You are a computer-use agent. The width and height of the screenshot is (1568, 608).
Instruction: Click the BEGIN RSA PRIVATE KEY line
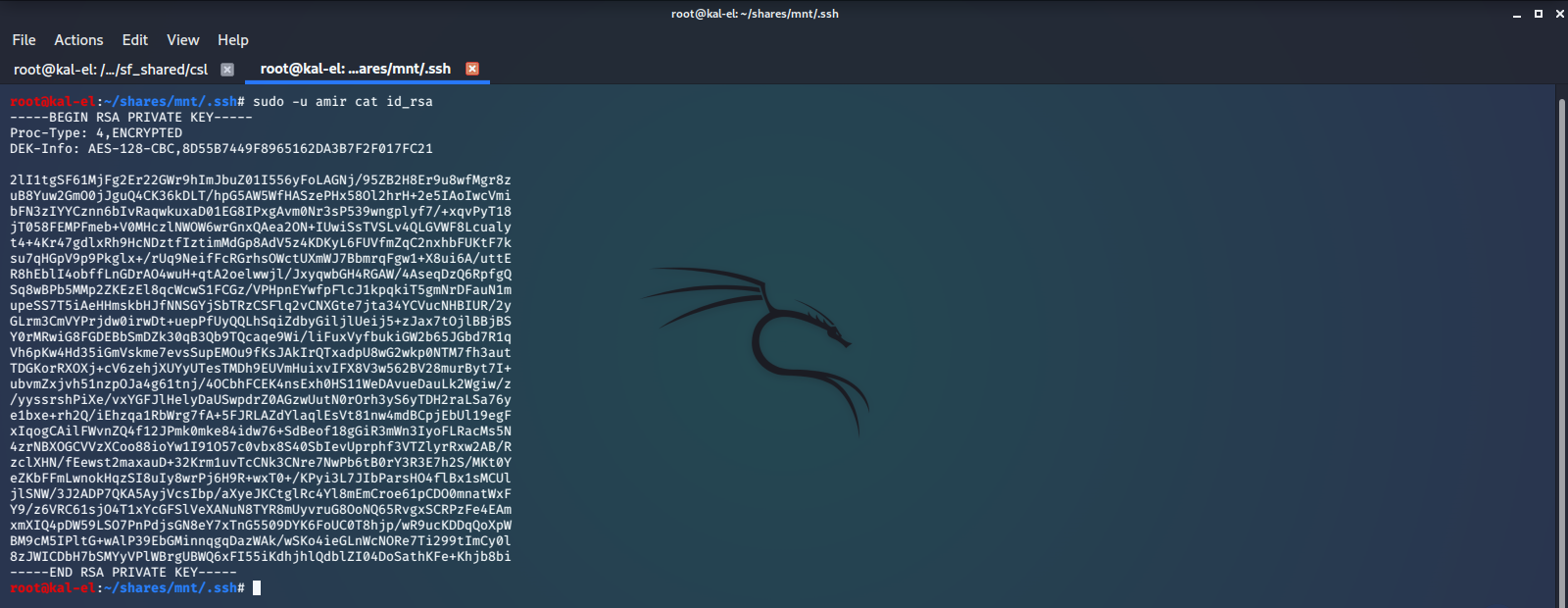click(131, 117)
